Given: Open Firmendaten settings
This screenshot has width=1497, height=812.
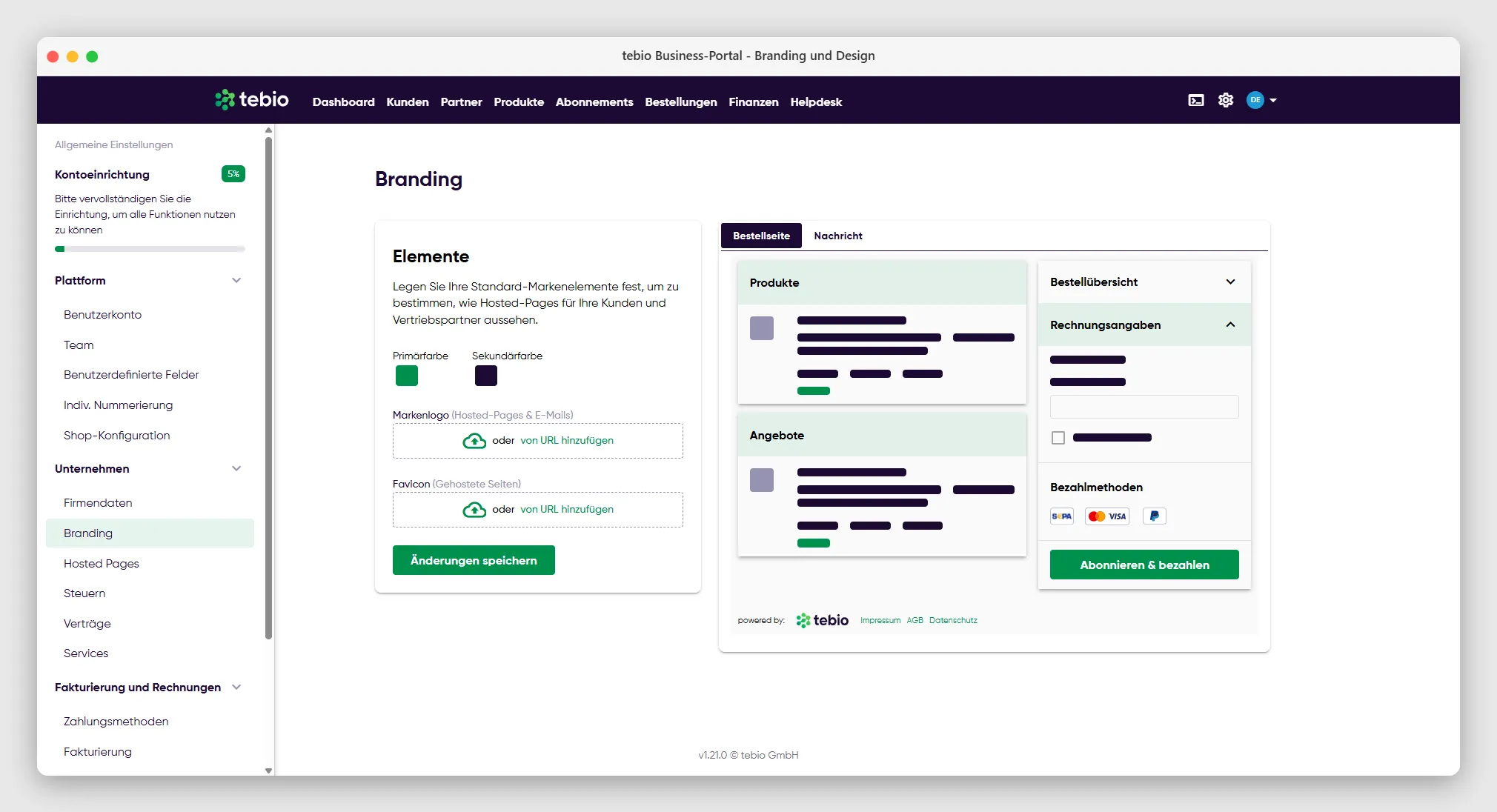Looking at the screenshot, I should [x=98, y=503].
